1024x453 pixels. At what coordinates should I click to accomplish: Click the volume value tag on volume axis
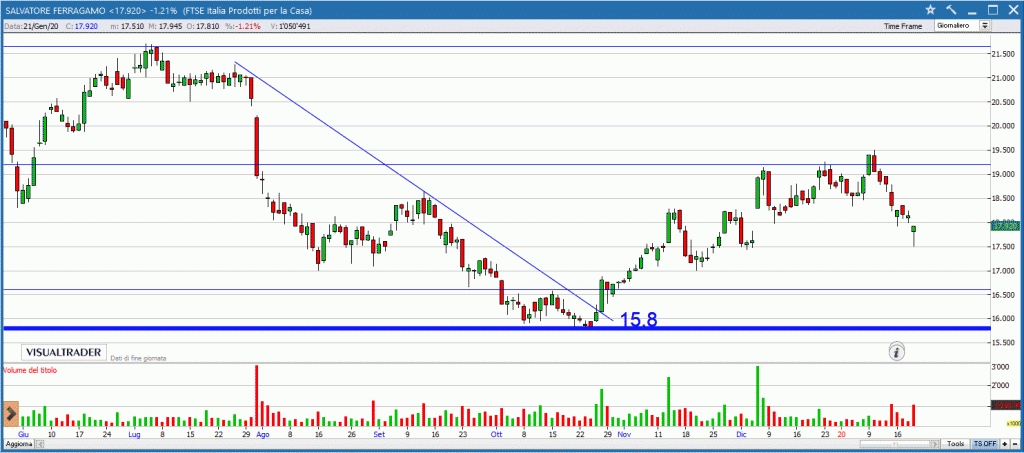pyautogui.click(x=1006, y=405)
